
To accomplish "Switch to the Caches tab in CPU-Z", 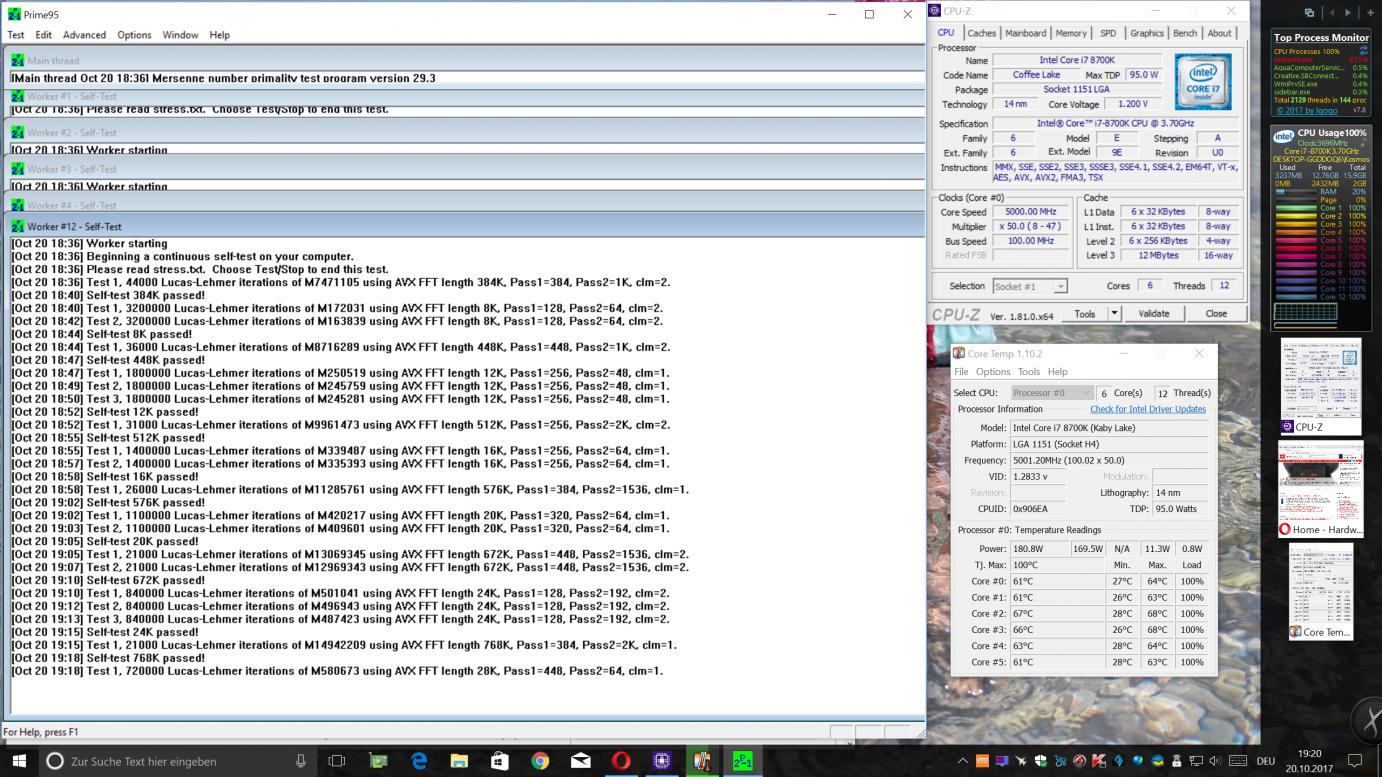I will [x=981, y=33].
